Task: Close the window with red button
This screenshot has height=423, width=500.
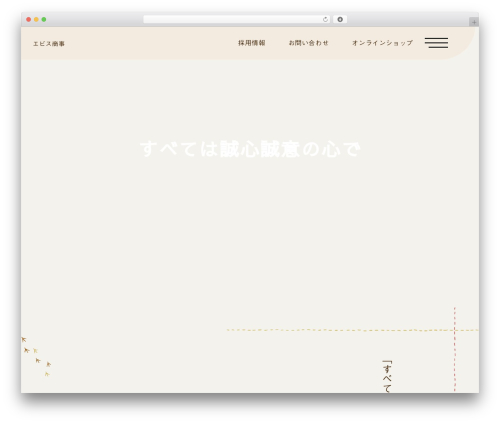Action: 29,20
